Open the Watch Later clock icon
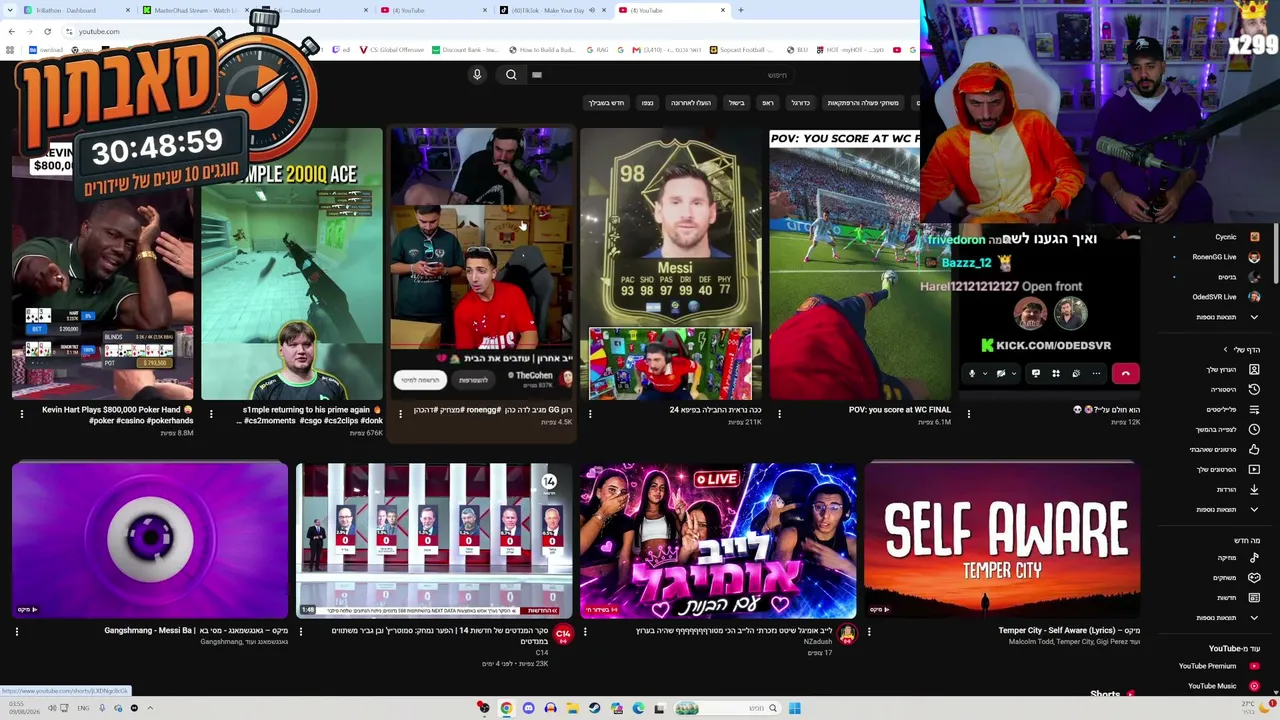The image size is (1280, 720). (1254, 430)
